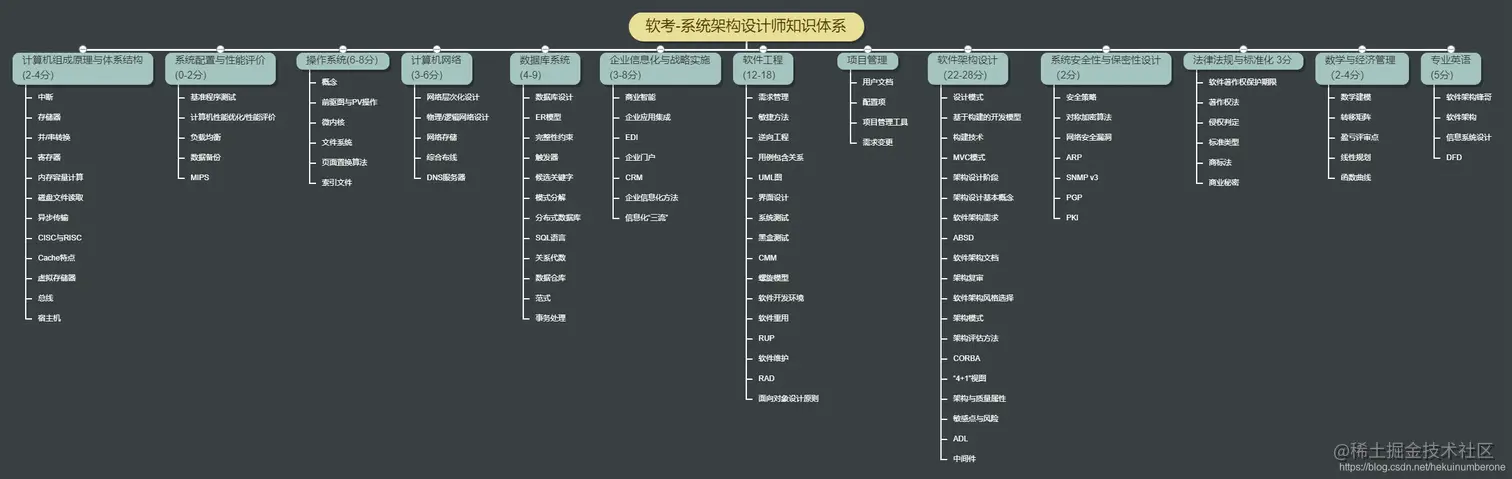Click the connector dot above 操作系统 node
This screenshot has width=1512, height=479.
(343, 47)
